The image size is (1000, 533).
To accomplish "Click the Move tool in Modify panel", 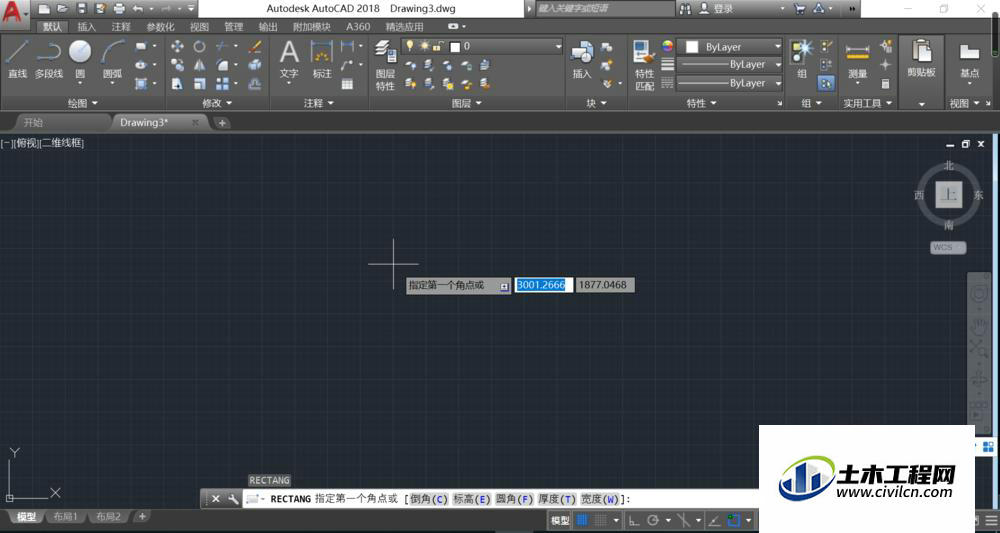I will [x=177, y=47].
